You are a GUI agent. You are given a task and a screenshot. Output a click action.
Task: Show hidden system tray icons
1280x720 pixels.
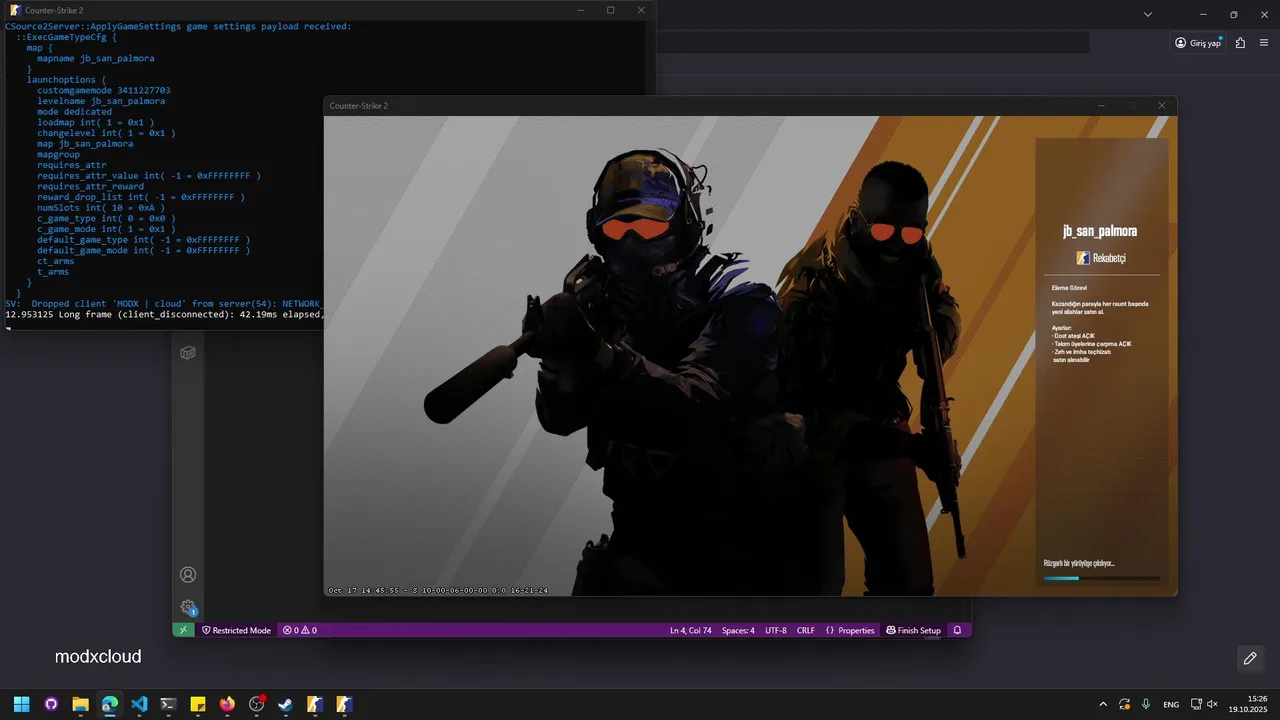click(x=1103, y=704)
